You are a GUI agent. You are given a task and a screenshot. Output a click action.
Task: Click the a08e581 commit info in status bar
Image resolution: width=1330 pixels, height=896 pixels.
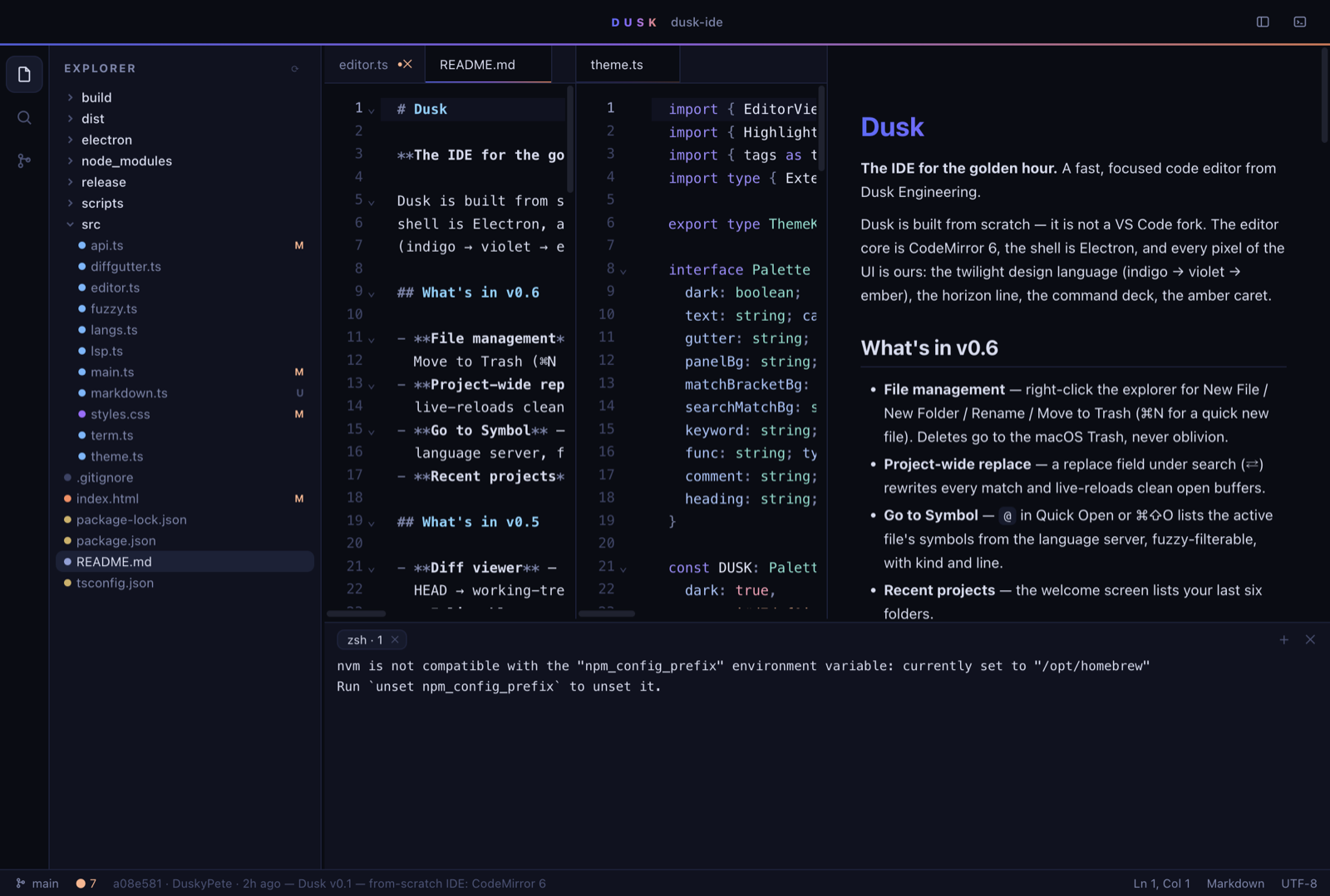[x=329, y=884]
